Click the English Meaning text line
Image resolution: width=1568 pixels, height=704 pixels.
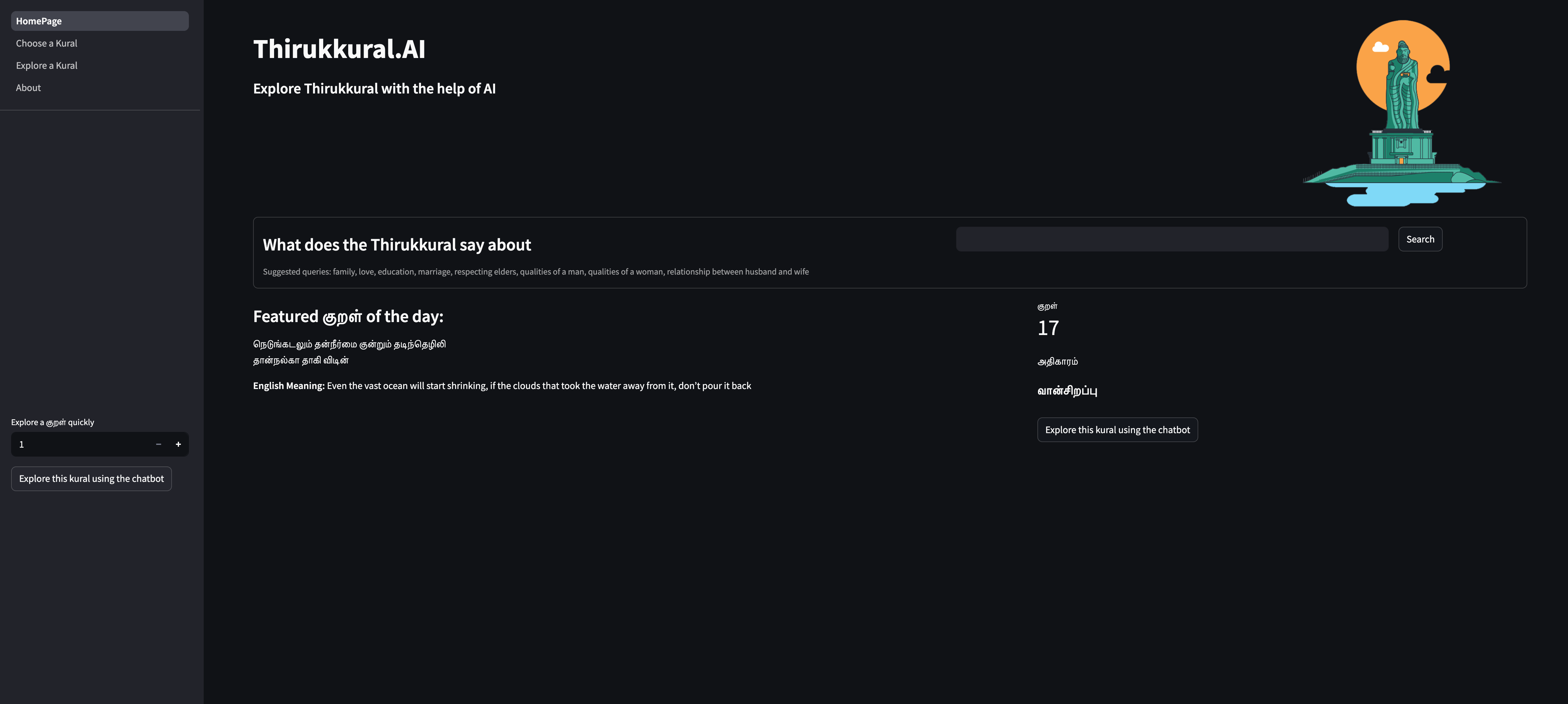point(502,386)
